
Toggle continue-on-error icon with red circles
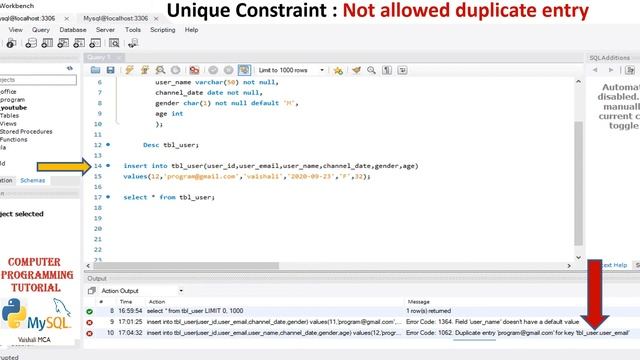pyautogui.click(x=194, y=70)
